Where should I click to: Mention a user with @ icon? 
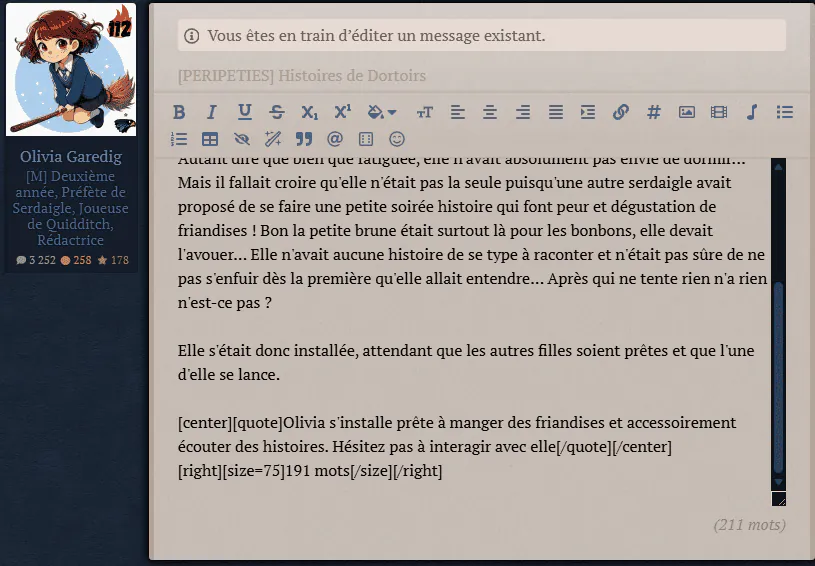coord(335,139)
